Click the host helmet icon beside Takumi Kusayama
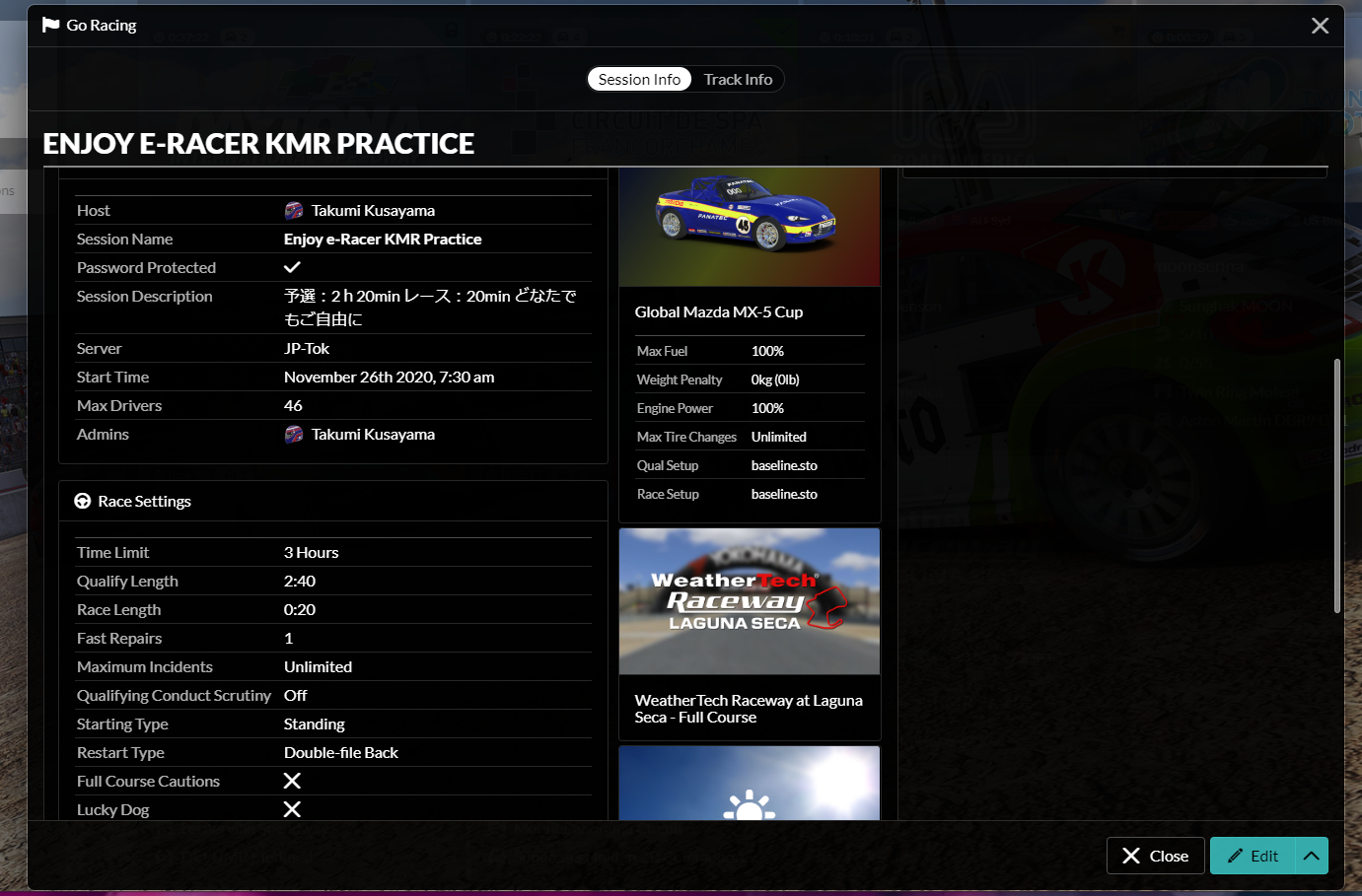This screenshot has width=1362, height=896. click(x=294, y=210)
